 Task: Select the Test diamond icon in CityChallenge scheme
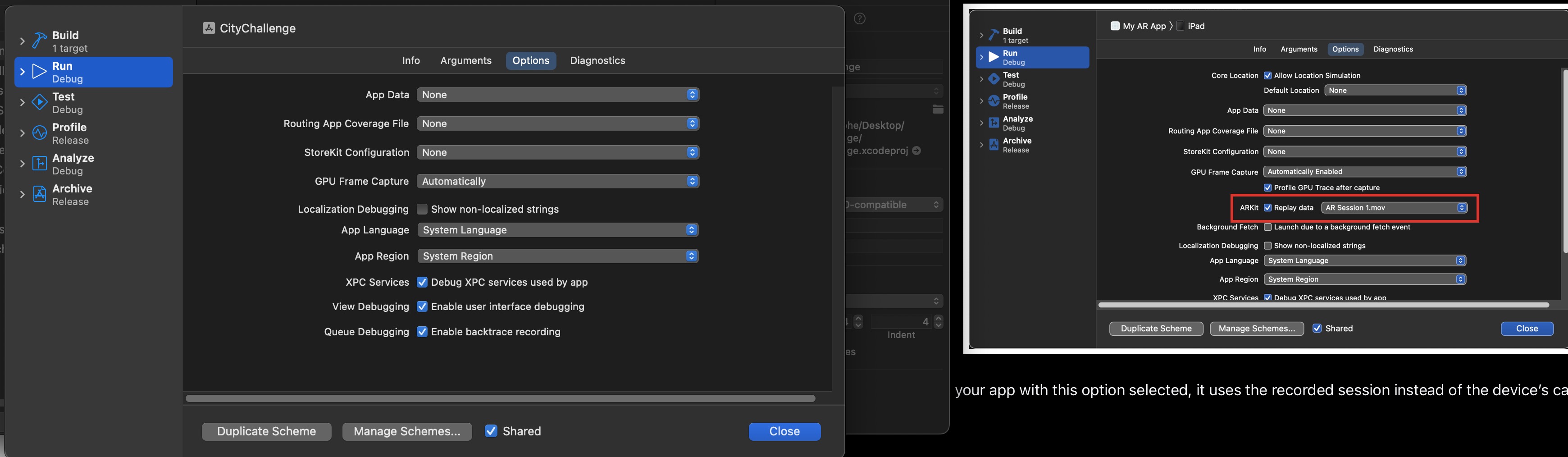coord(40,103)
